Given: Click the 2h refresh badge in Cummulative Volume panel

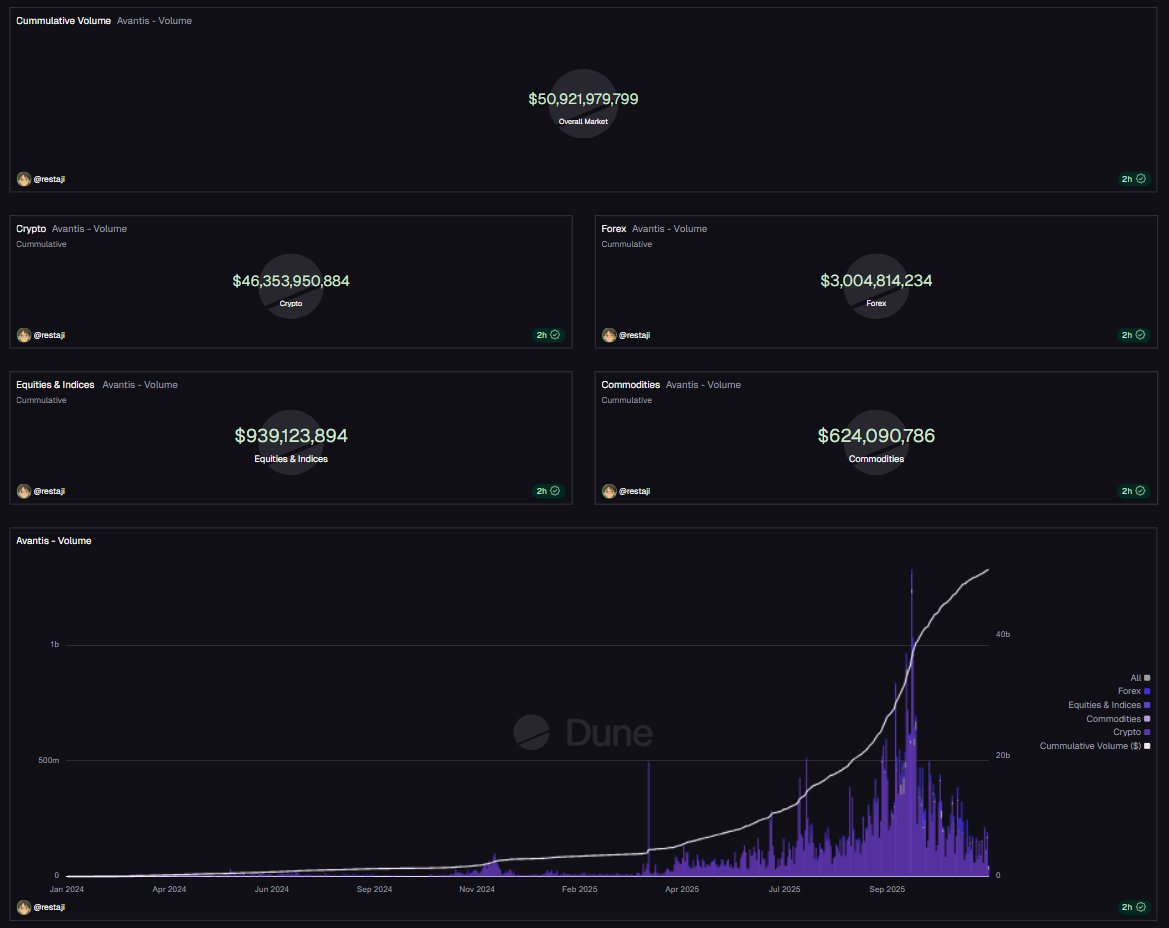Looking at the screenshot, I should [x=1133, y=179].
